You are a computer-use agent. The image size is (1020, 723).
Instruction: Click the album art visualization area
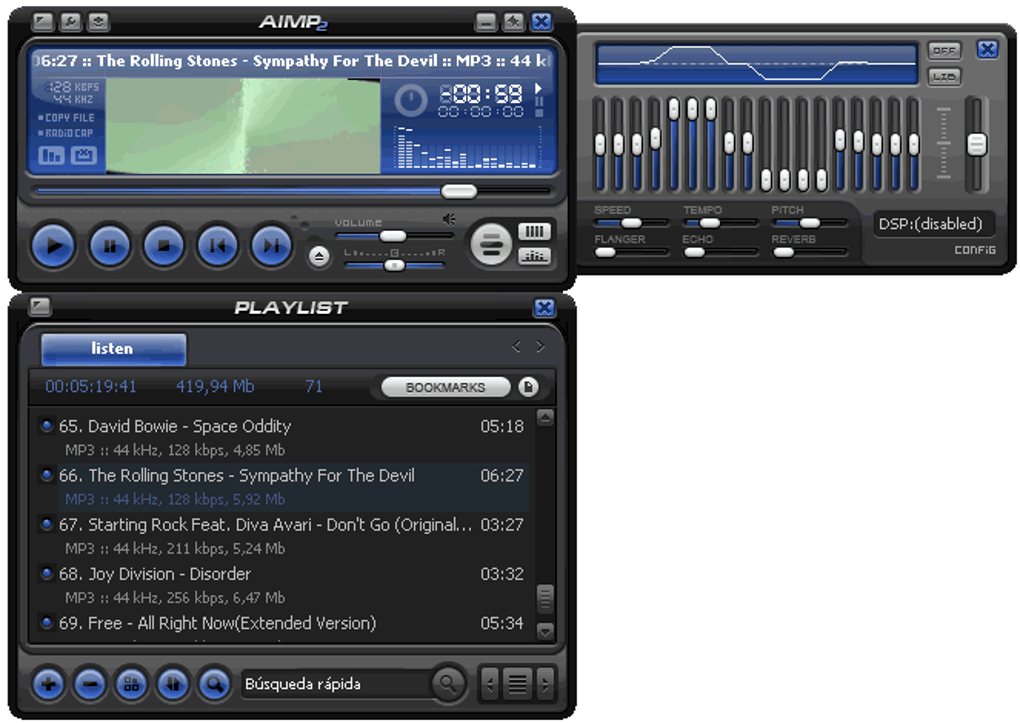pyautogui.click(x=243, y=126)
